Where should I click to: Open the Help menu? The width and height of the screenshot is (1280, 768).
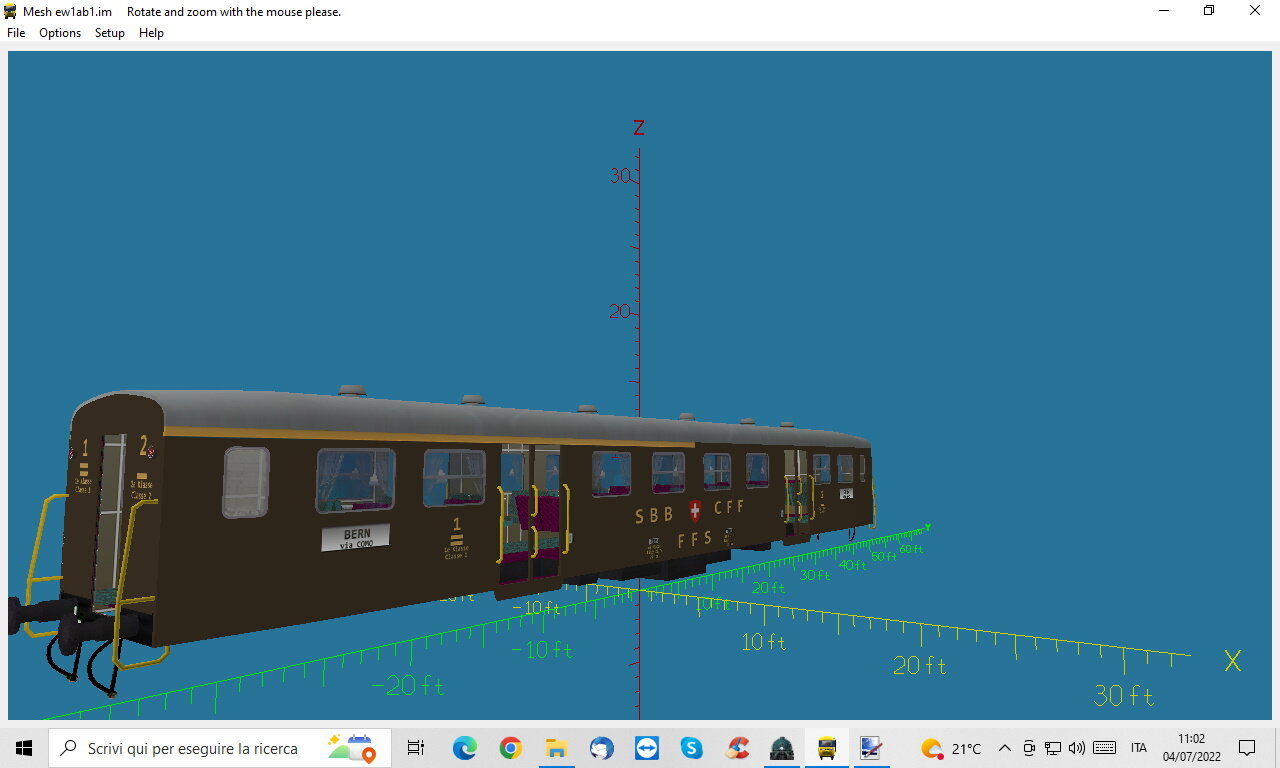151,33
